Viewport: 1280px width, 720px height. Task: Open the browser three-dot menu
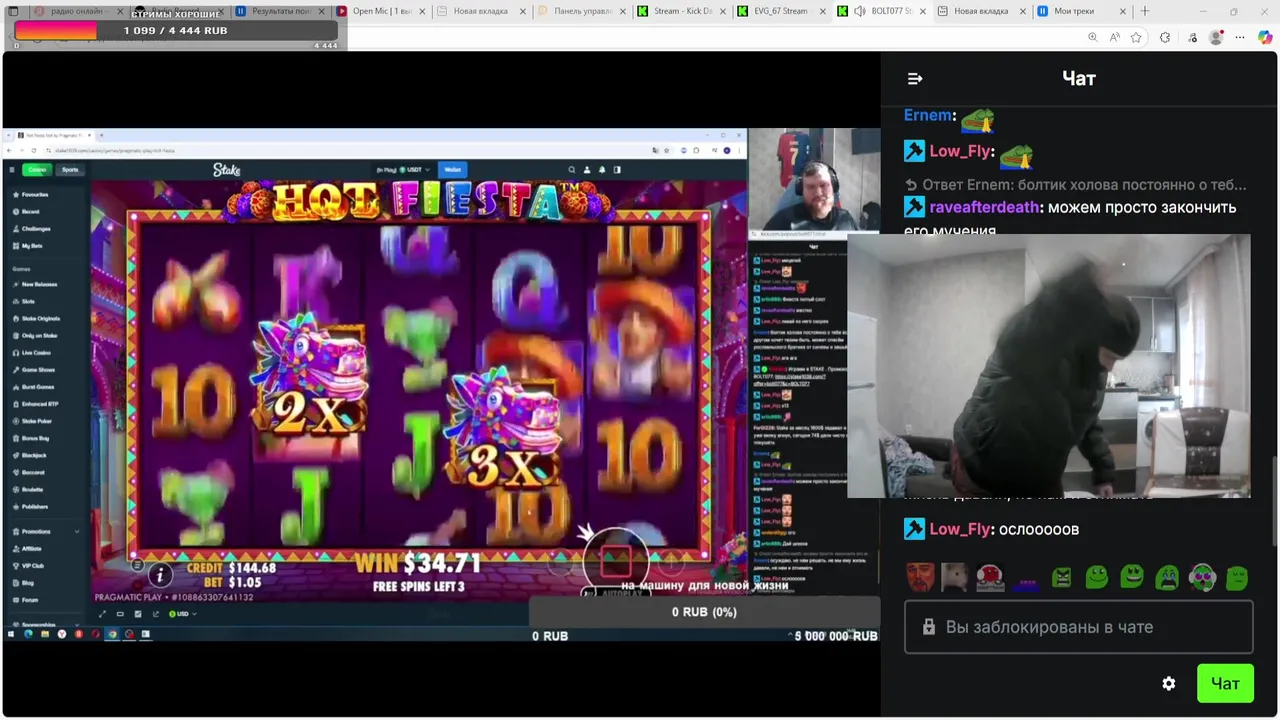click(x=1240, y=37)
